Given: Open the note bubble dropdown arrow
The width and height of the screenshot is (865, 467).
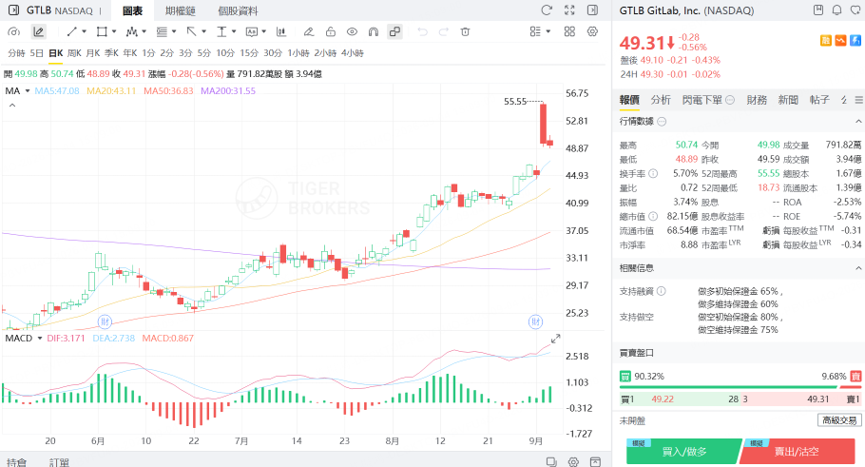Looking at the screenshot, I should click(264, 32).
